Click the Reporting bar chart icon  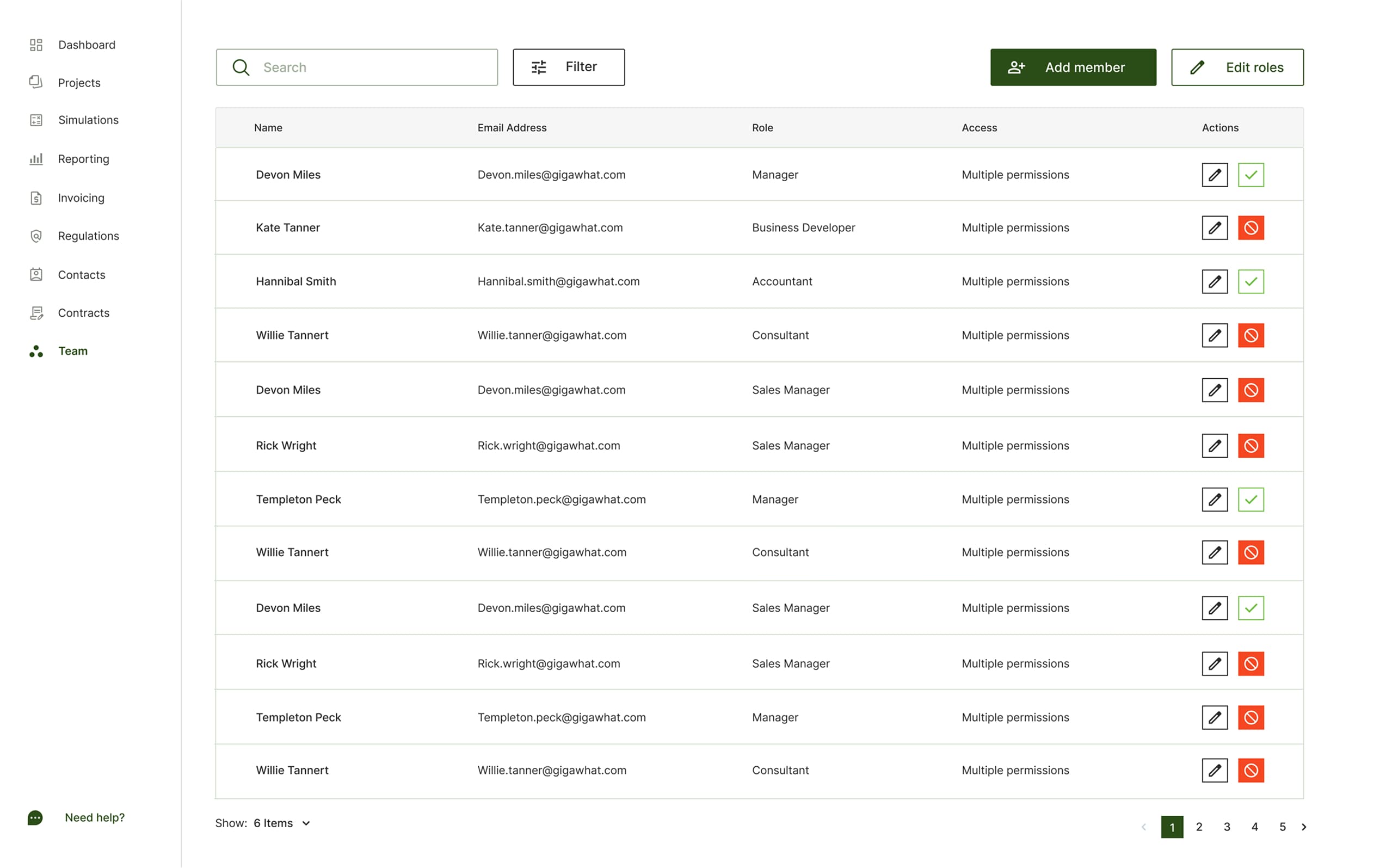36,159
